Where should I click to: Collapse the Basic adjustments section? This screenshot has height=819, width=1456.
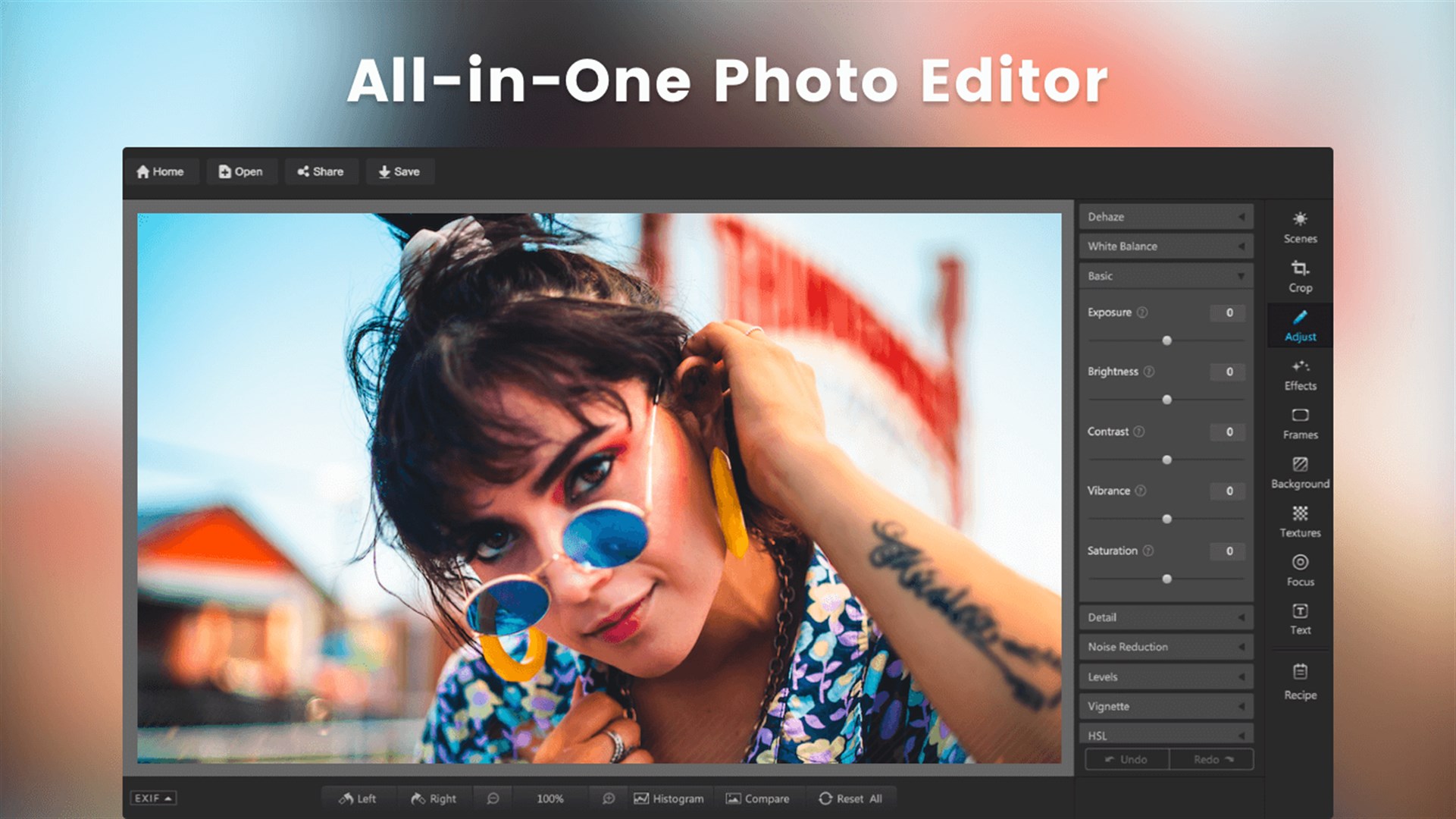tap(1165, 276)
